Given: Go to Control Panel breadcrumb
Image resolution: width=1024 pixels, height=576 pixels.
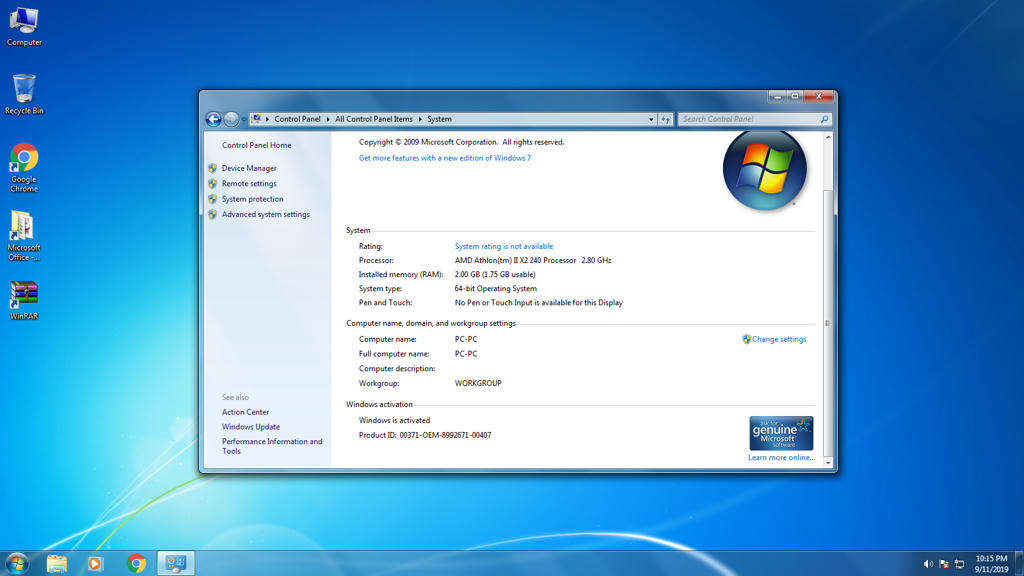Looking at the screenshot, I should pos(297,120).
